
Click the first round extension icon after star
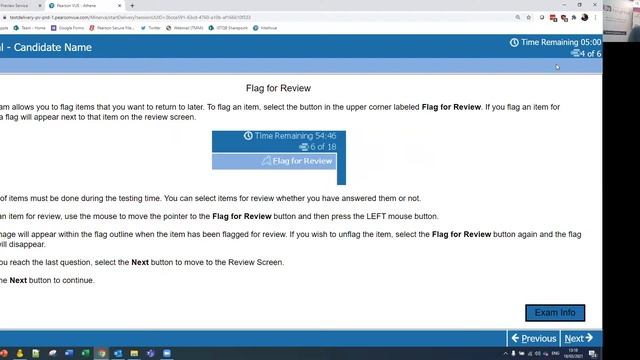pyautogui.click(x=542, y=18)
